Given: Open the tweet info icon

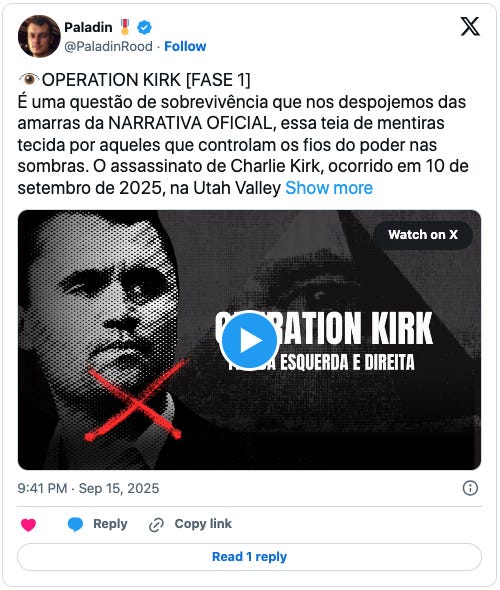Looking at the screenshot, I should (470, 488).
